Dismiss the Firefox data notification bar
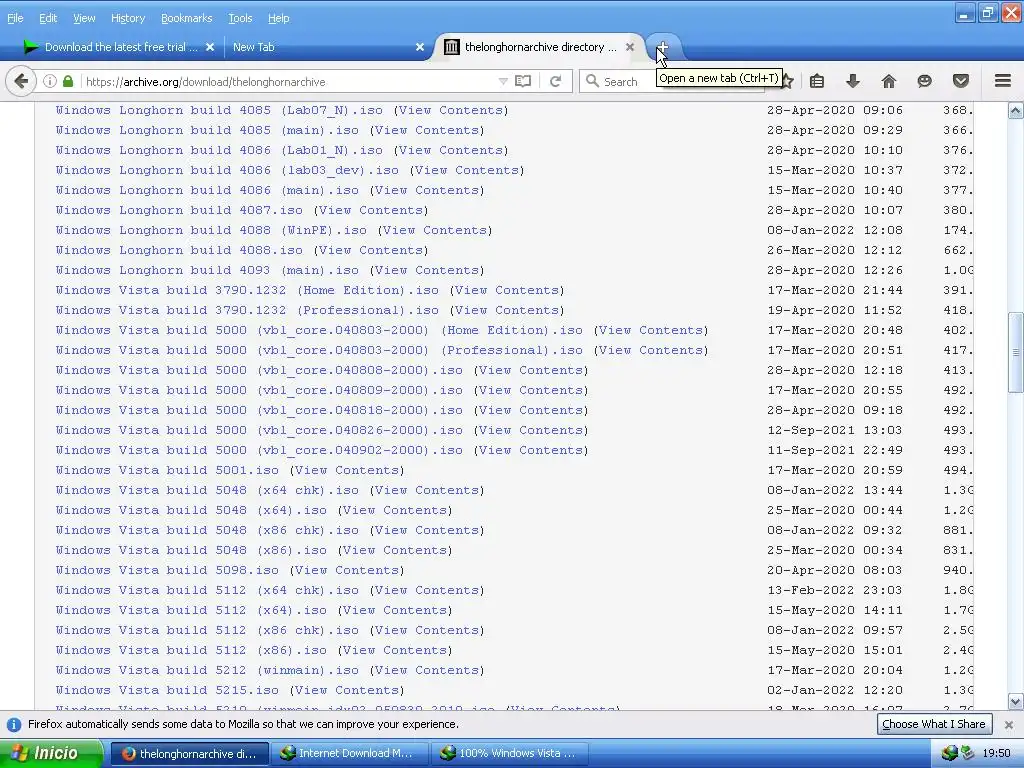Viewport: 1024px width, 768px height. pyautogui.click(x=1009, y=725)
